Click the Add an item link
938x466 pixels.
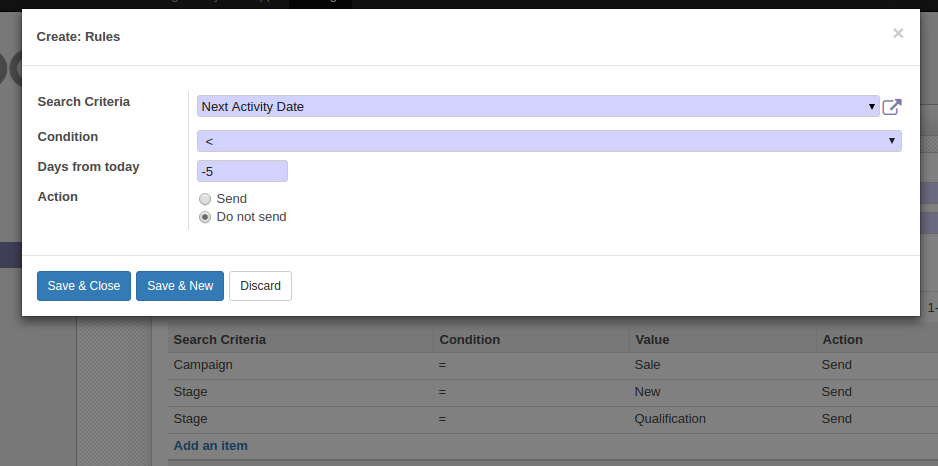(210, 445)
